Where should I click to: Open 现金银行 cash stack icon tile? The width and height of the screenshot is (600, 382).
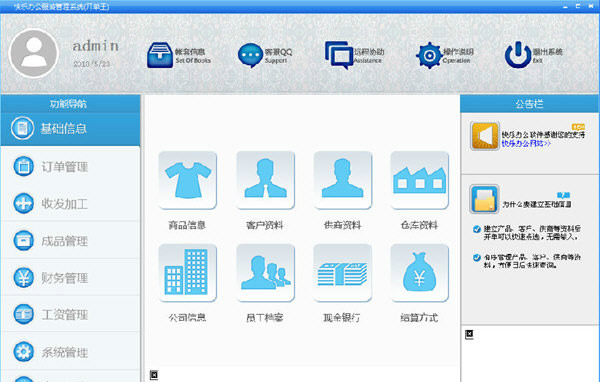pos(342,273)
